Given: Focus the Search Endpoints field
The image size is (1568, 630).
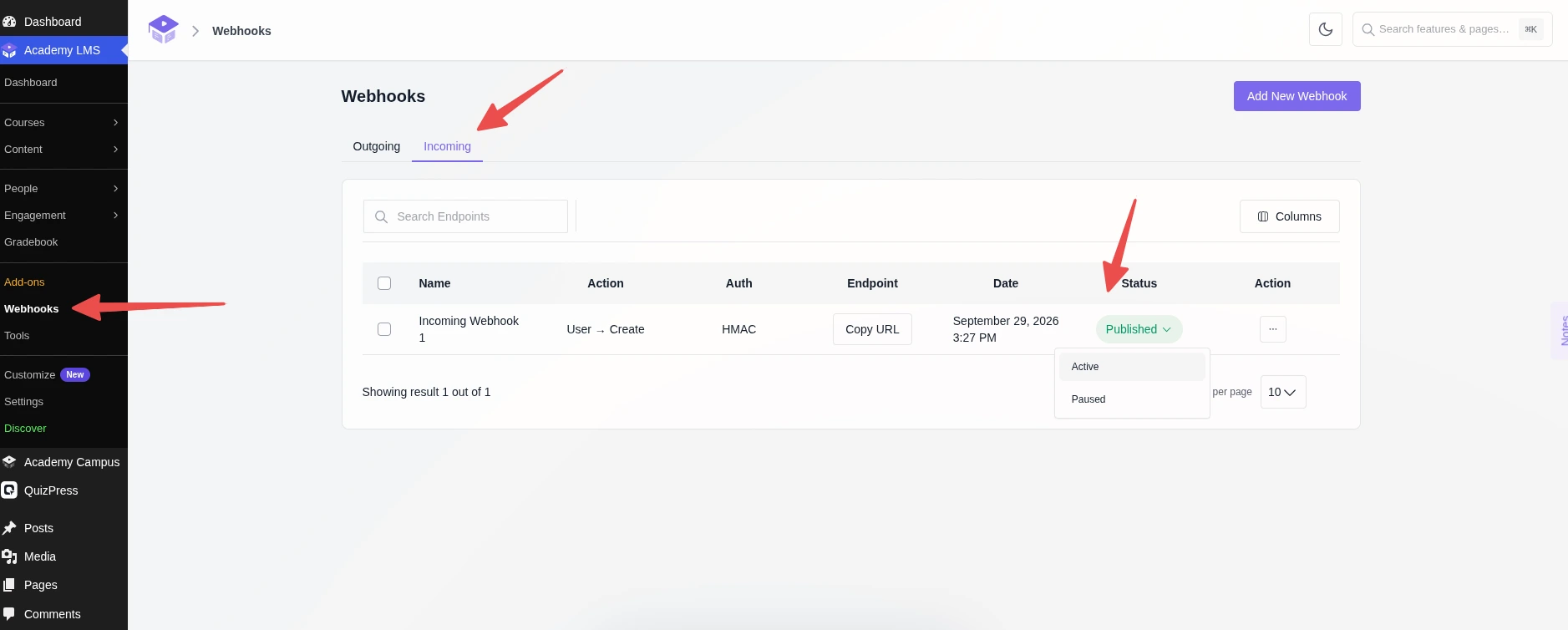Looking at the screenshot, I should click(465, 216).
